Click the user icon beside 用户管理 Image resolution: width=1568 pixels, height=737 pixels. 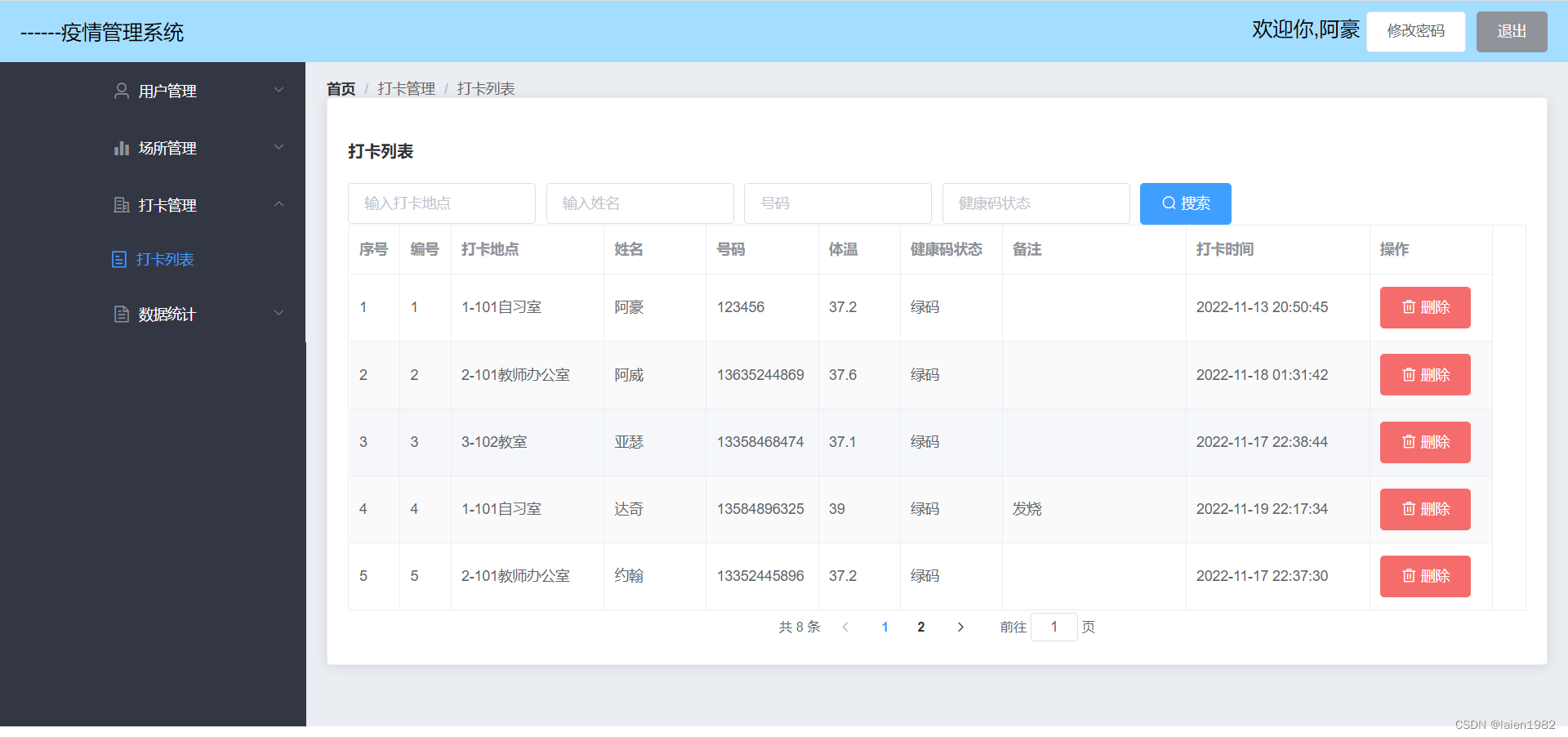(122, 91)
